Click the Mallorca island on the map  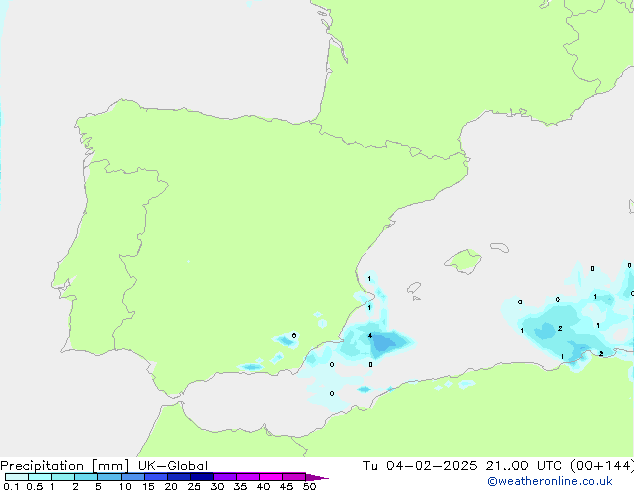463,261
